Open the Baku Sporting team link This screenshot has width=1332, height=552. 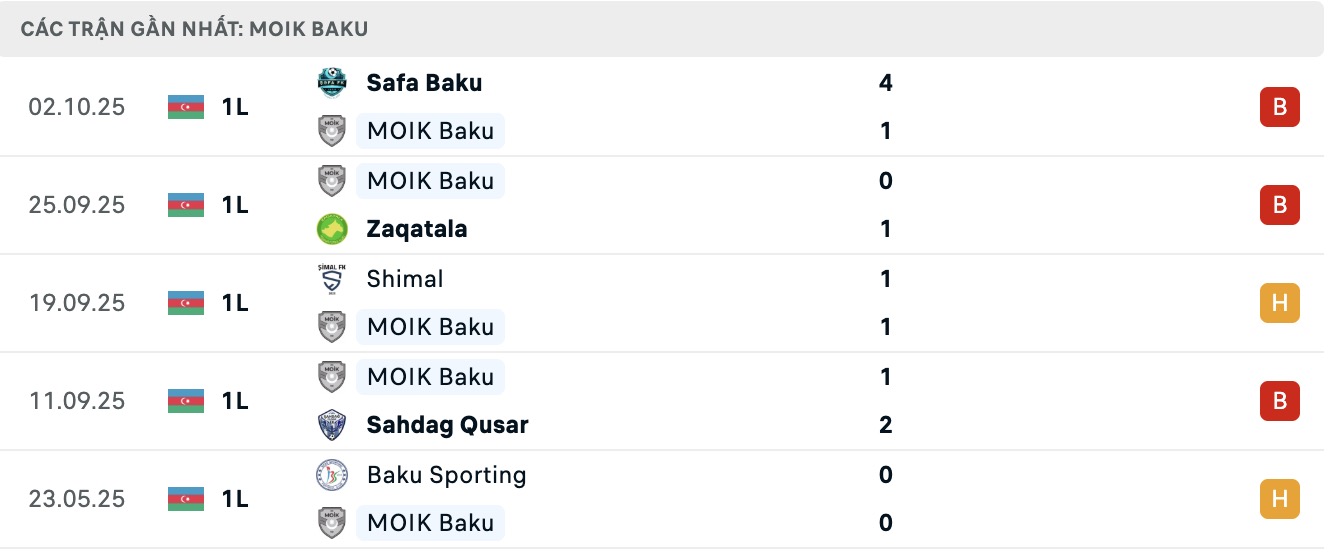(x=446, y=475)
